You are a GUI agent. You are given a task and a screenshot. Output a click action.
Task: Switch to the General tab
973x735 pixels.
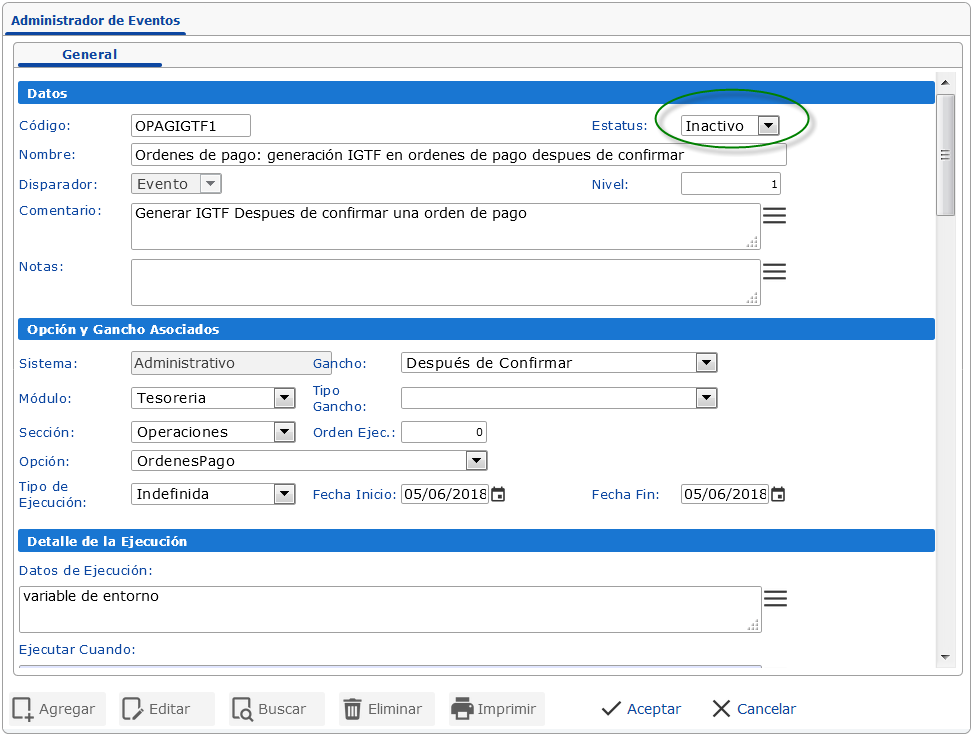click(89, 55)
